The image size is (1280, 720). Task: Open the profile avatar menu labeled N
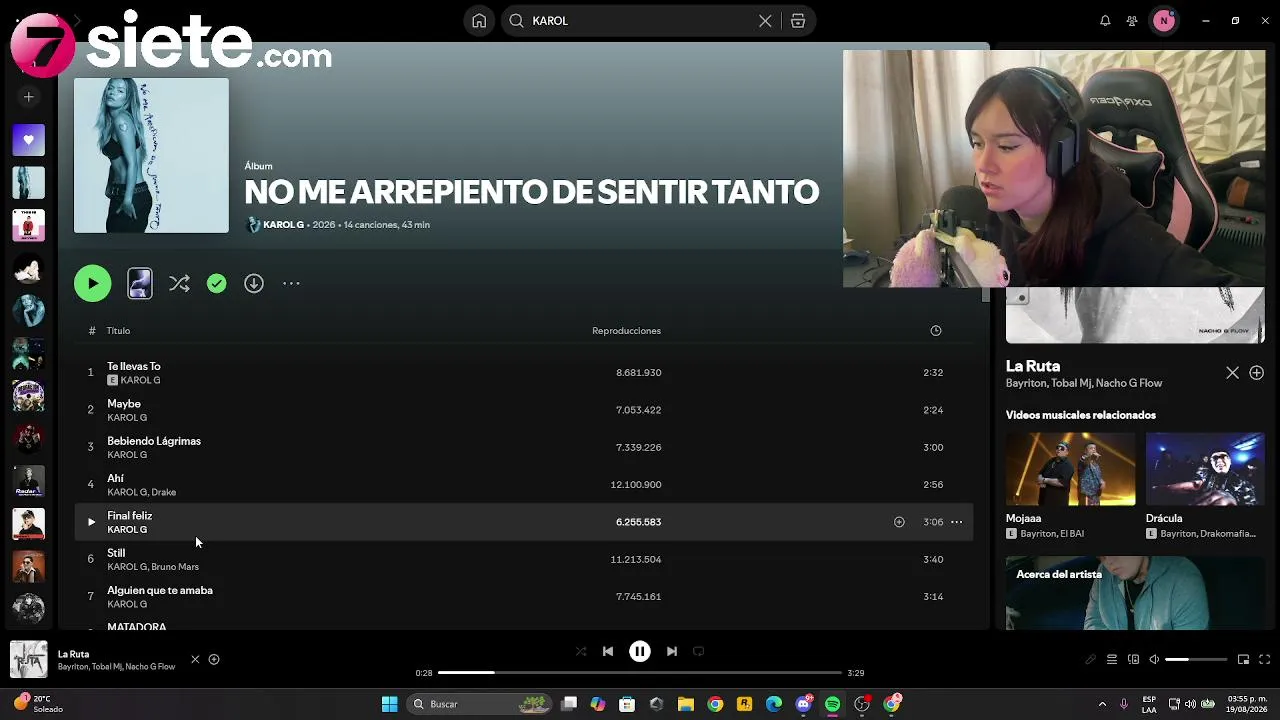click(1164, 21)
